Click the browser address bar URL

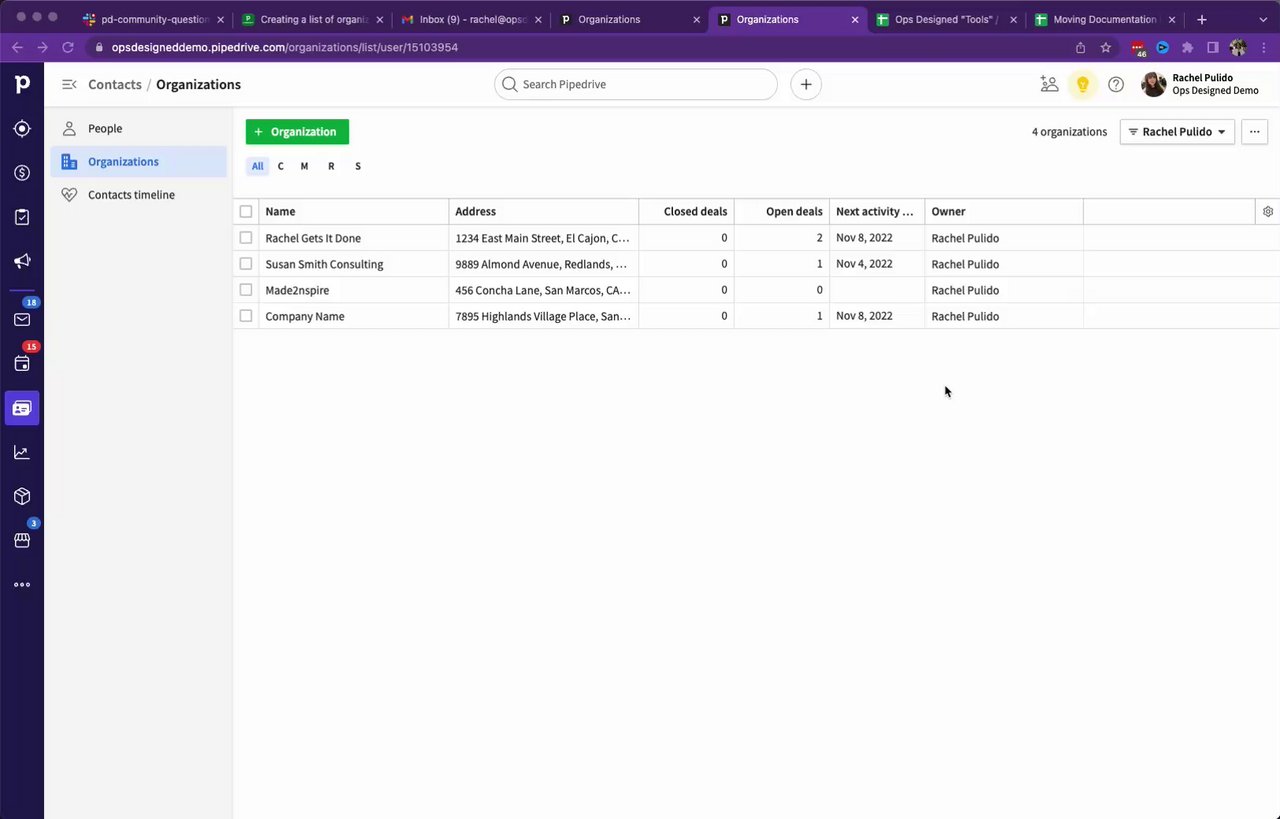(x=285, y=47)
